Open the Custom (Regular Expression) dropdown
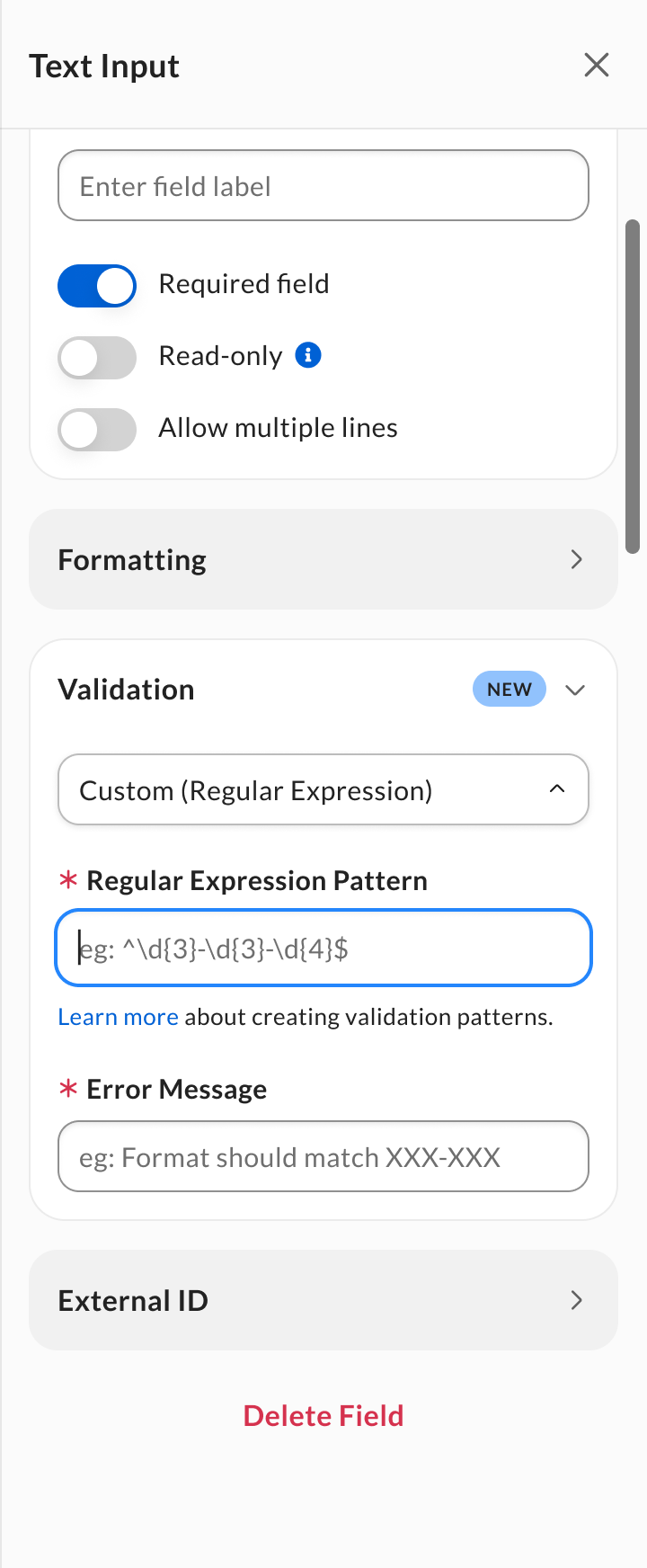 coord(323,789)
